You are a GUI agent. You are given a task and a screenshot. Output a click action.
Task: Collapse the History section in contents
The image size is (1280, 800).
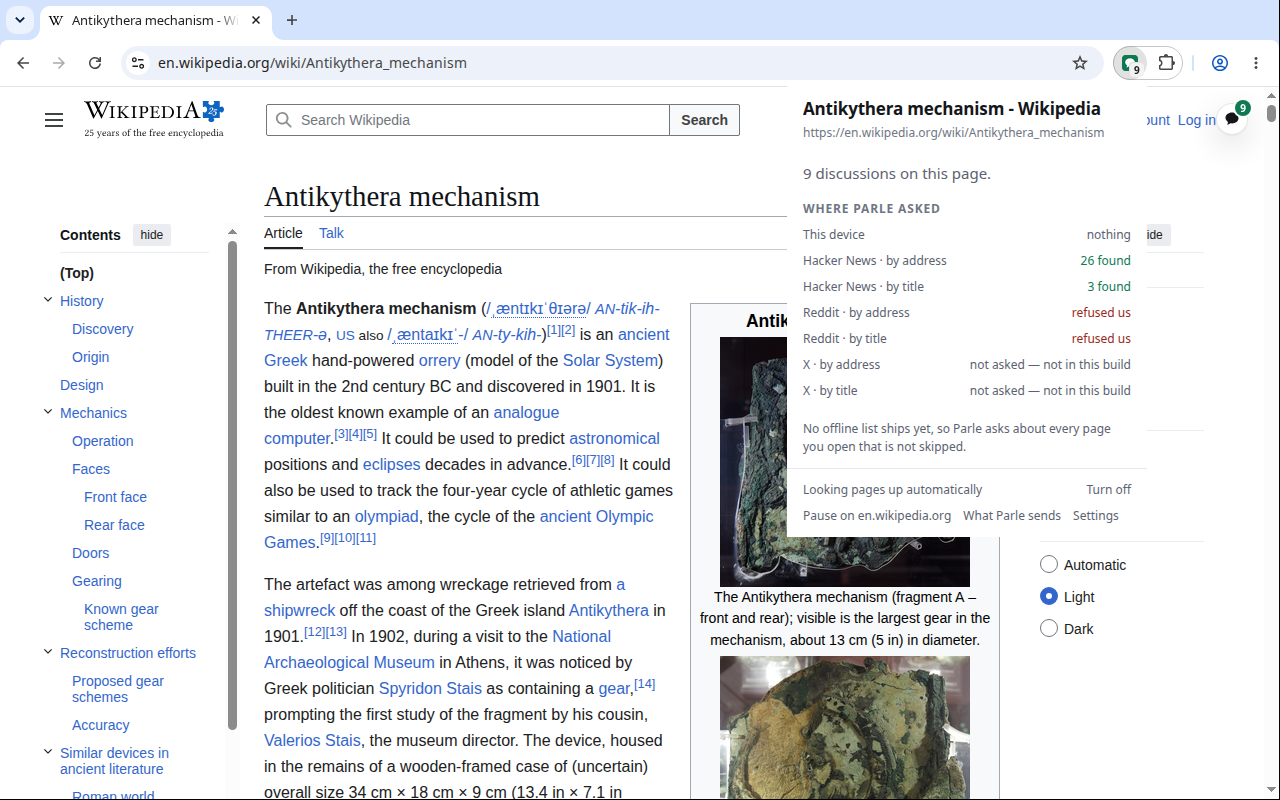47,300
